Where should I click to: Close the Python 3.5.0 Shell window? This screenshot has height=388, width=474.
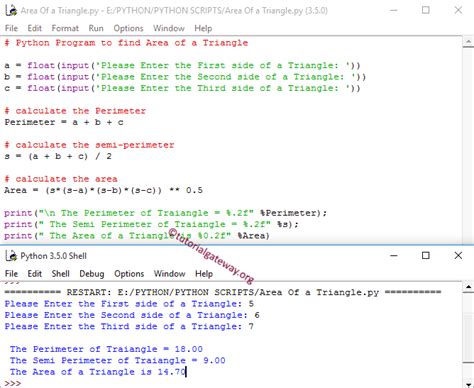coord(458,256)
